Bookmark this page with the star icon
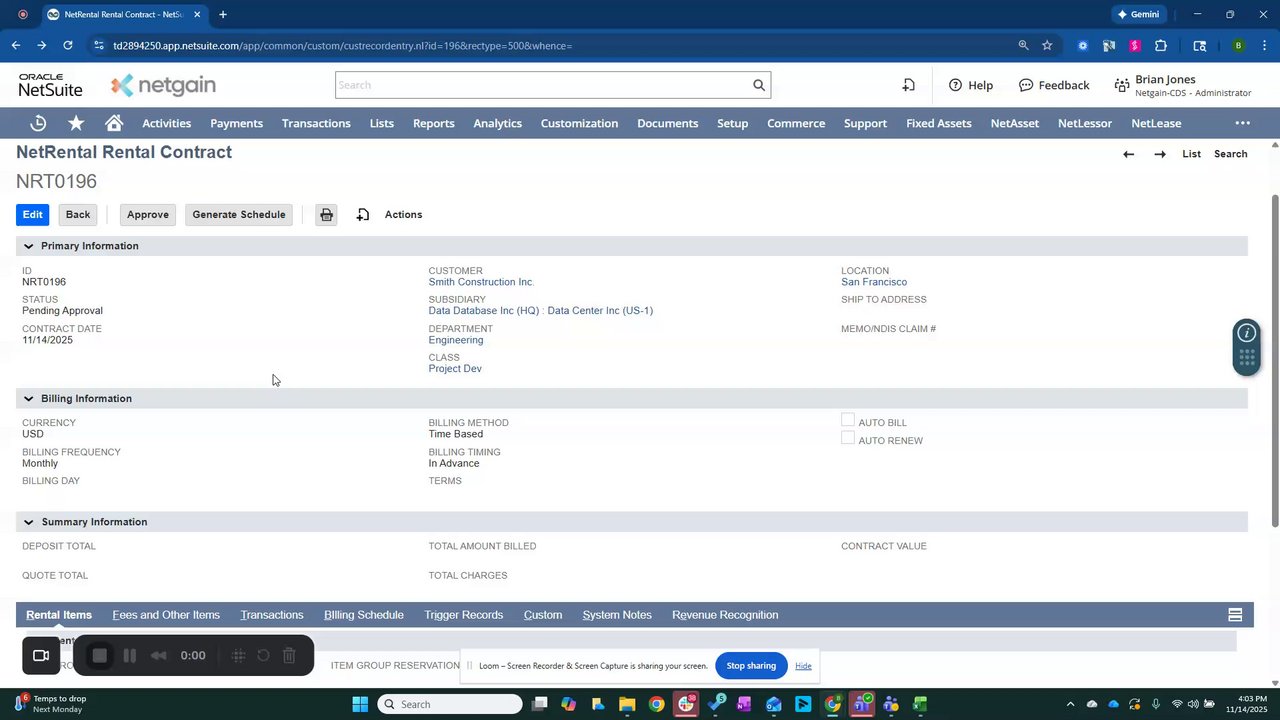Screen dimensions: 1280x720 [1047, 45]
